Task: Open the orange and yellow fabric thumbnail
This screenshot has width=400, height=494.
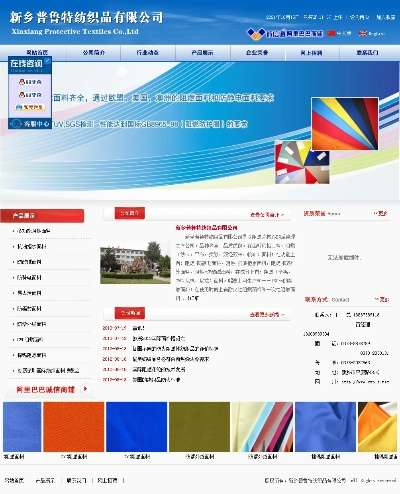Action: click(x=377, y=427)
